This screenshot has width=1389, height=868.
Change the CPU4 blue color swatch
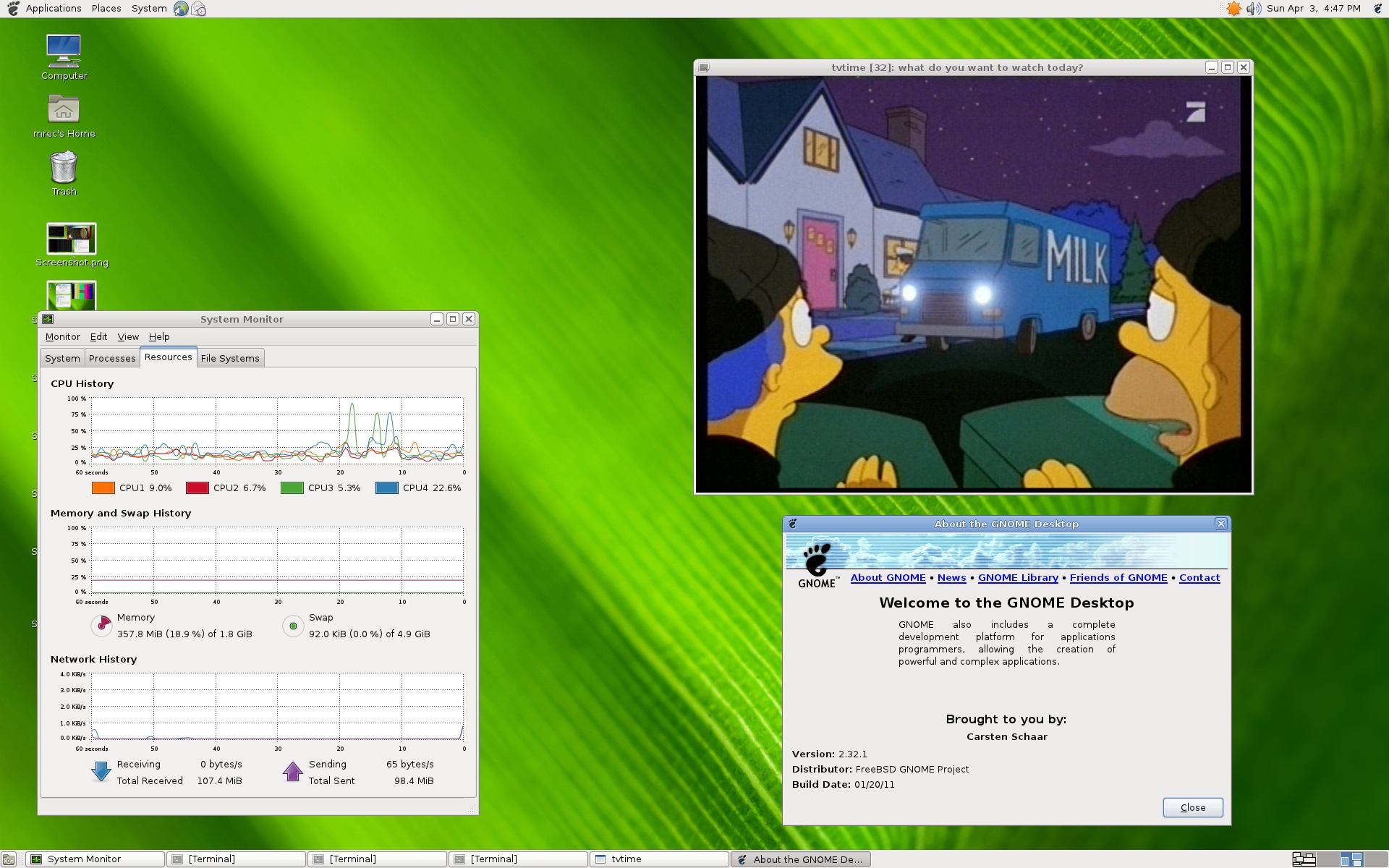[x=387, y=488]
